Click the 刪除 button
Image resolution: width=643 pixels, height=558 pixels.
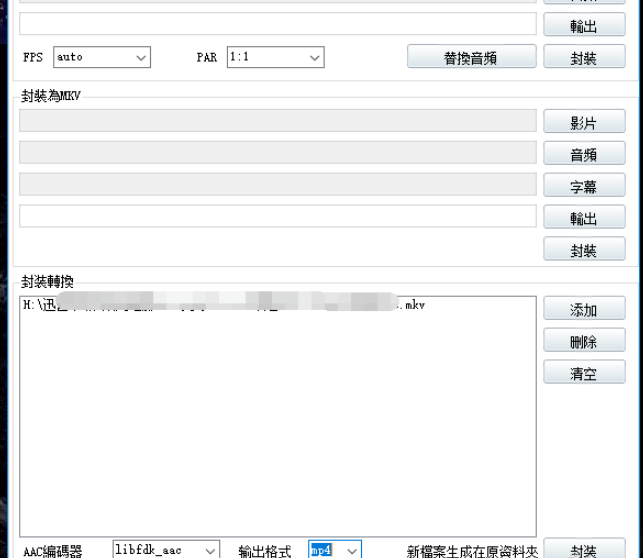point(584,340)
